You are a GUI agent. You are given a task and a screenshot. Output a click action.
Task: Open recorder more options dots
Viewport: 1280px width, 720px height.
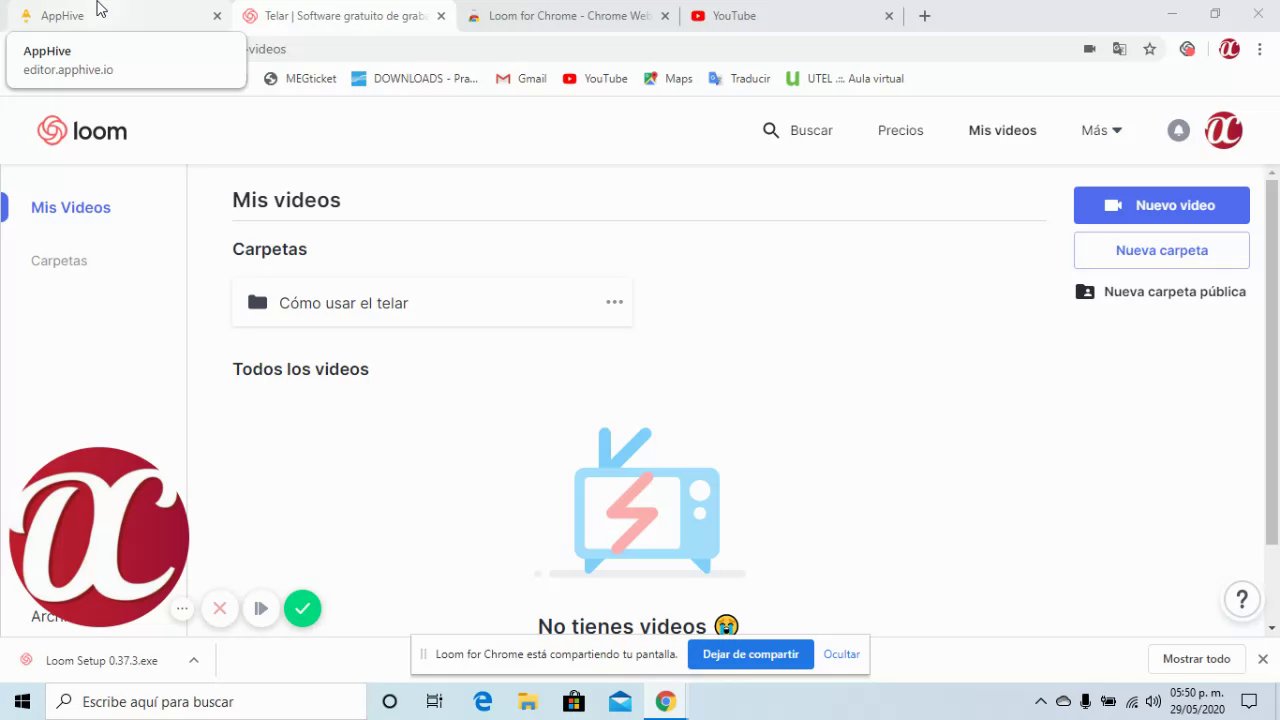[182, 608]
